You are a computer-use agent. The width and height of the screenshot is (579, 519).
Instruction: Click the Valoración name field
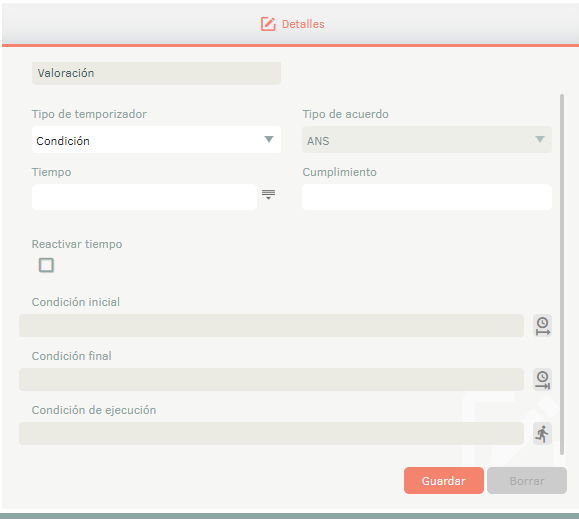[x=156, y=73]
